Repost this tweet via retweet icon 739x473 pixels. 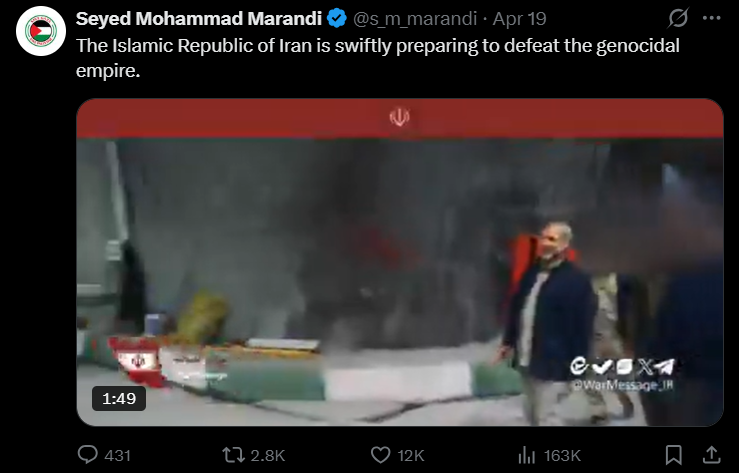233,455
